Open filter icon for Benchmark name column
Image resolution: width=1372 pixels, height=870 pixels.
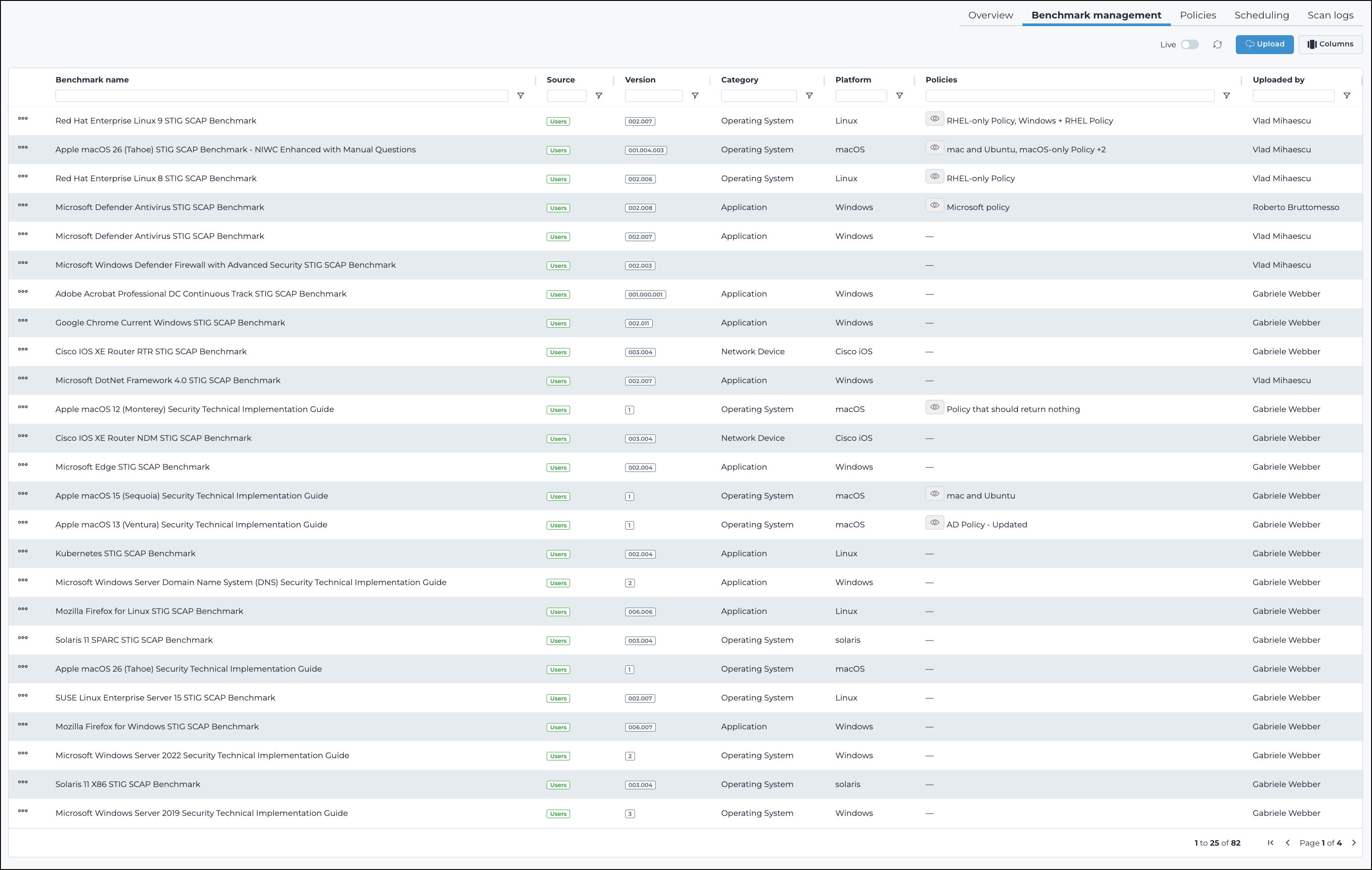click(x=520, y=96)
